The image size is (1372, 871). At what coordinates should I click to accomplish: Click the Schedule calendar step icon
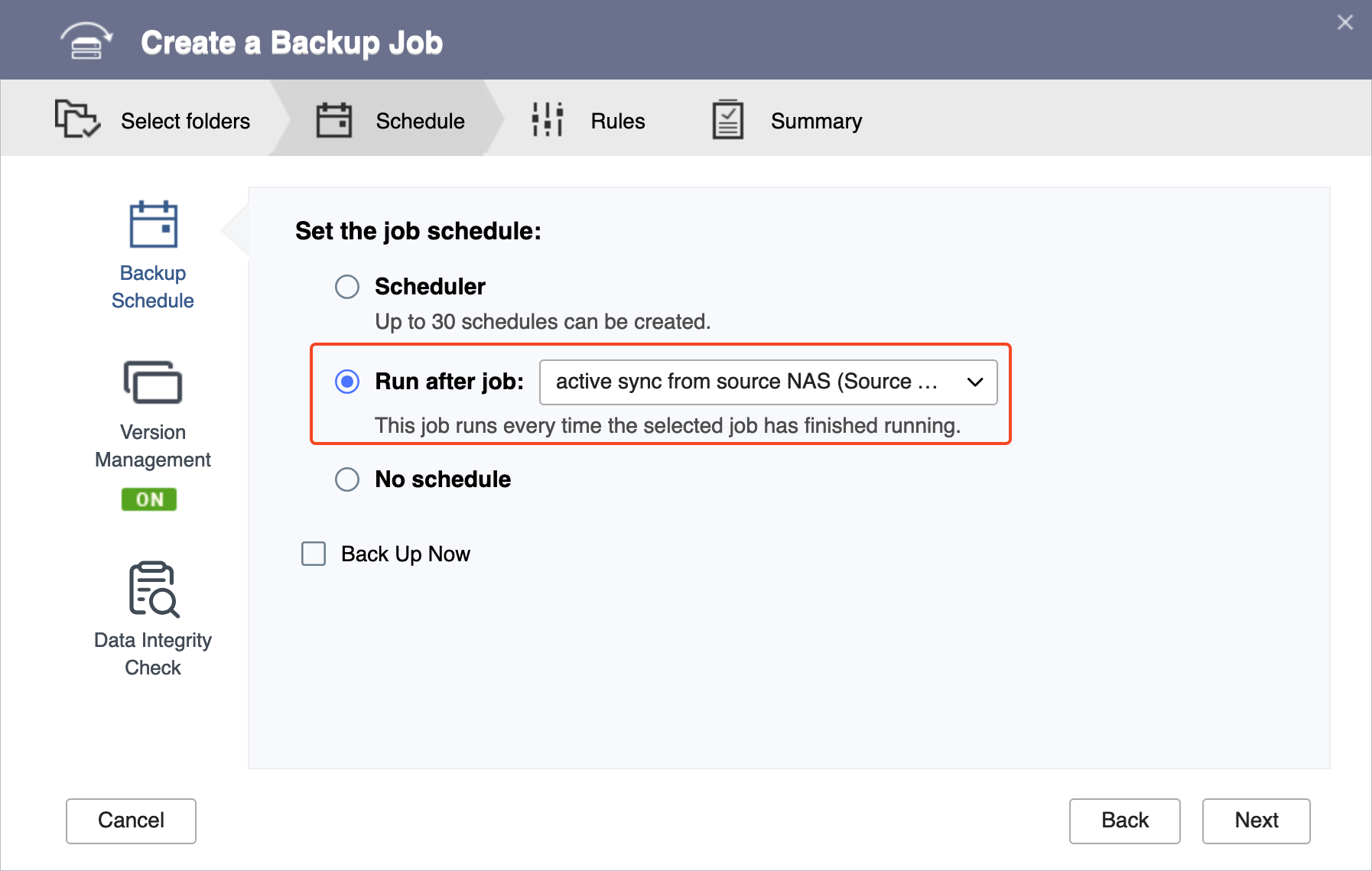[334, 120]
